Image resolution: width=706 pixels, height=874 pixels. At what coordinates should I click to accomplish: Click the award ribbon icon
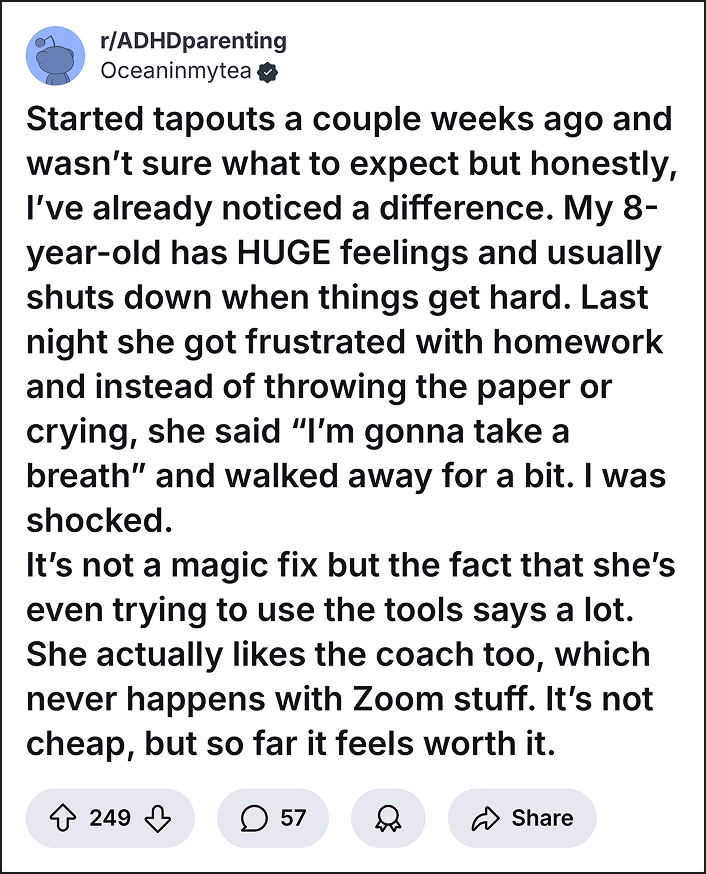[x=388, y=818]
